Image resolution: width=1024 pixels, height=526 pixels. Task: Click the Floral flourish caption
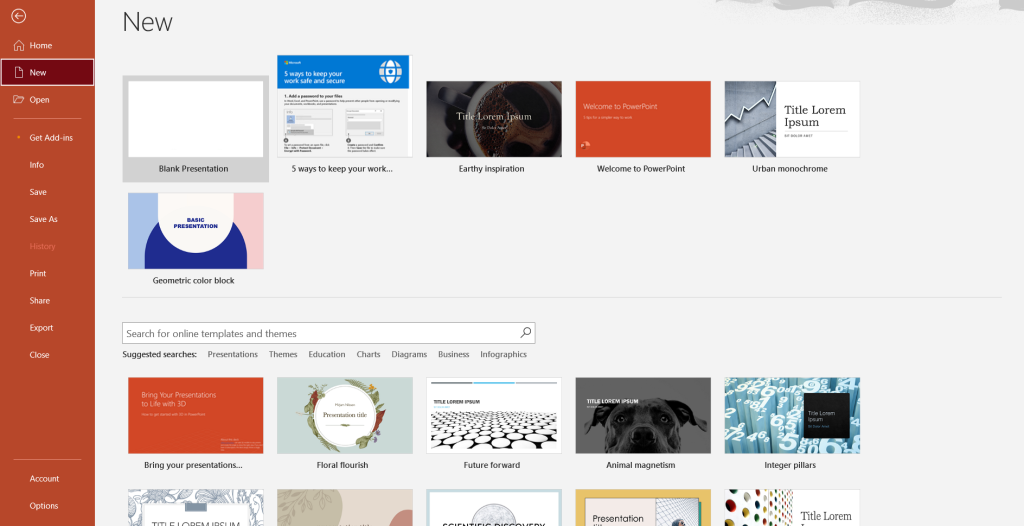pos(342,465)
